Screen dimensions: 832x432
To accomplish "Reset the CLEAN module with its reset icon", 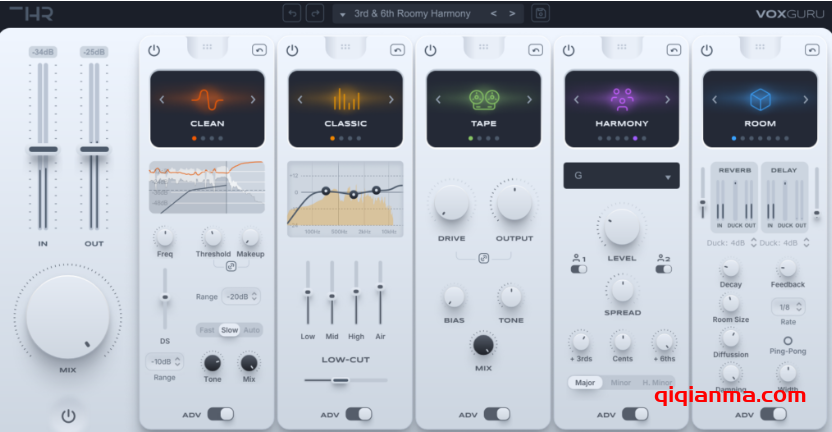I will point(259,50).
